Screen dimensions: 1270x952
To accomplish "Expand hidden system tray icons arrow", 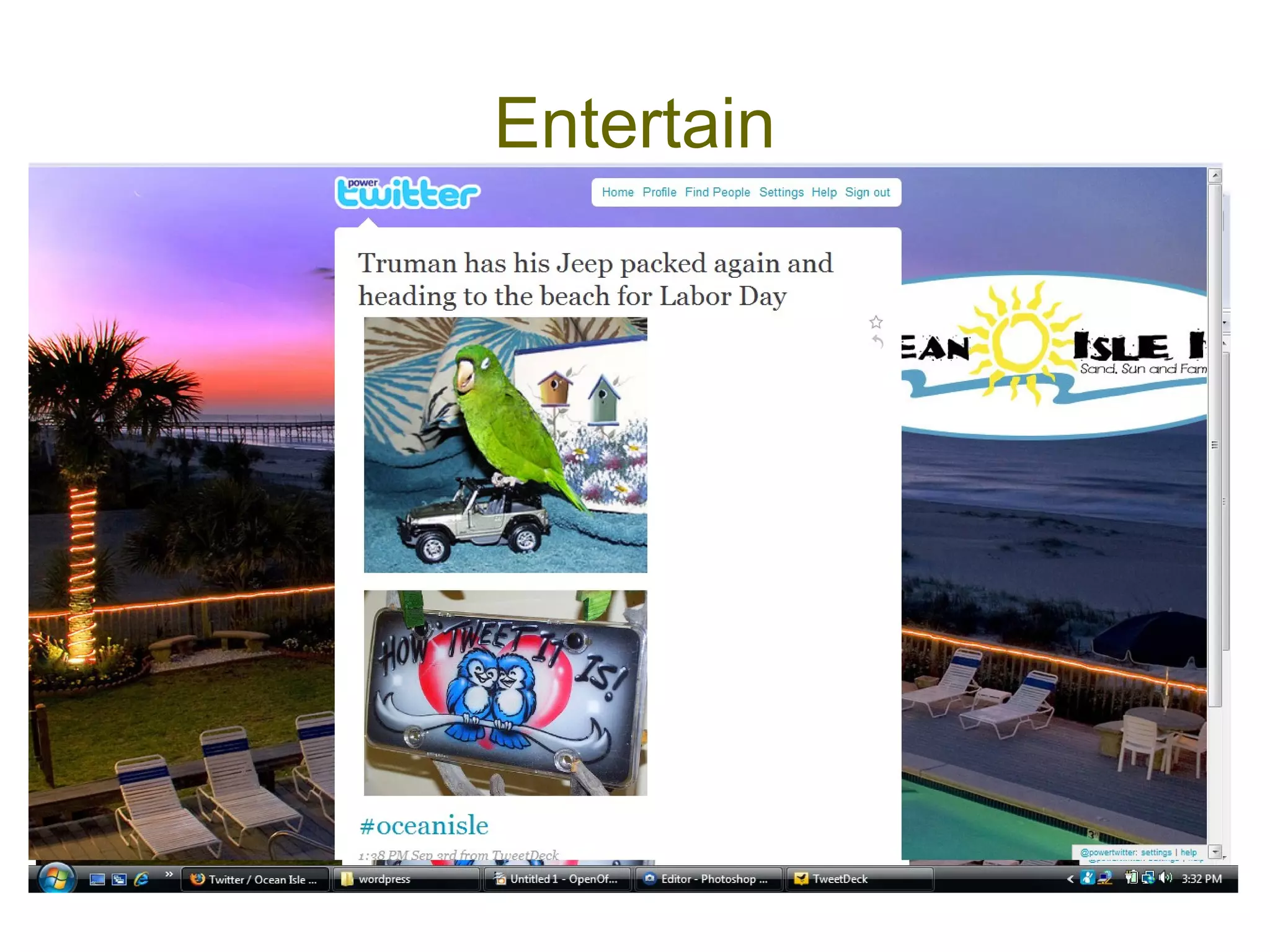I will pos(1070,879).
